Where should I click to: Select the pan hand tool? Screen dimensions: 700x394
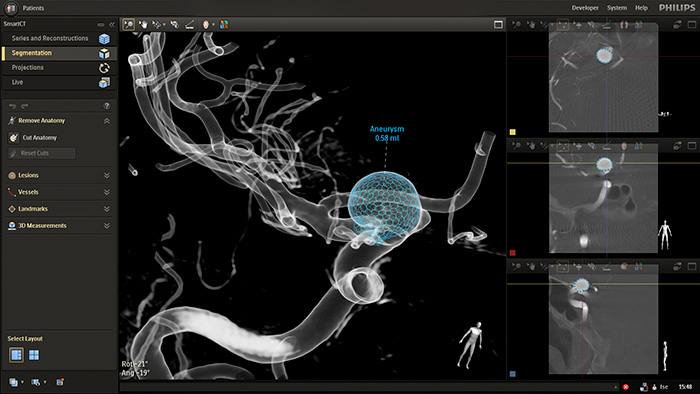[143, 25]
